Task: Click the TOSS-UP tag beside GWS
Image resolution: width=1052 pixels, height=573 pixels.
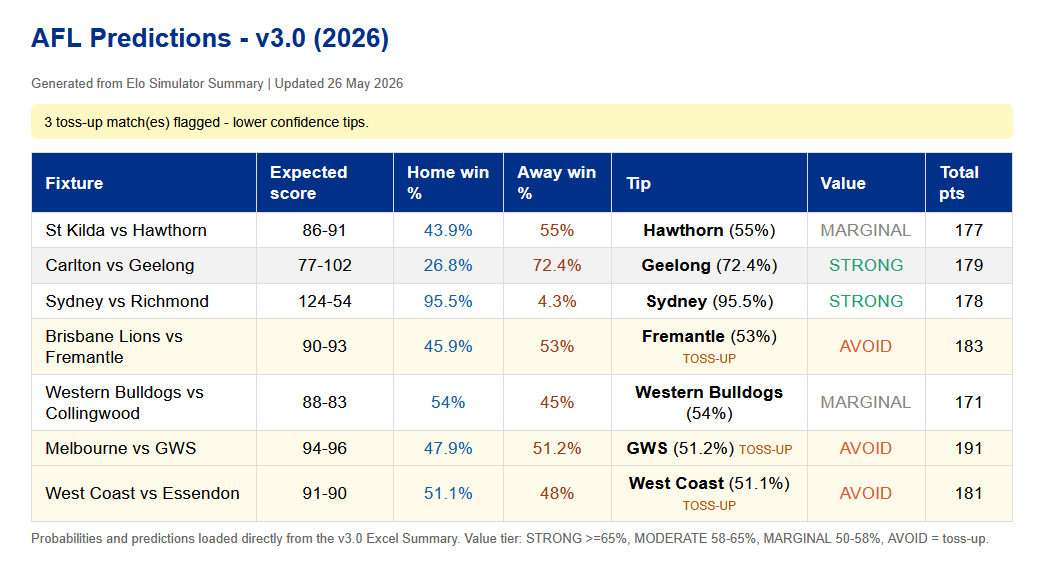Action: (766, 450)
